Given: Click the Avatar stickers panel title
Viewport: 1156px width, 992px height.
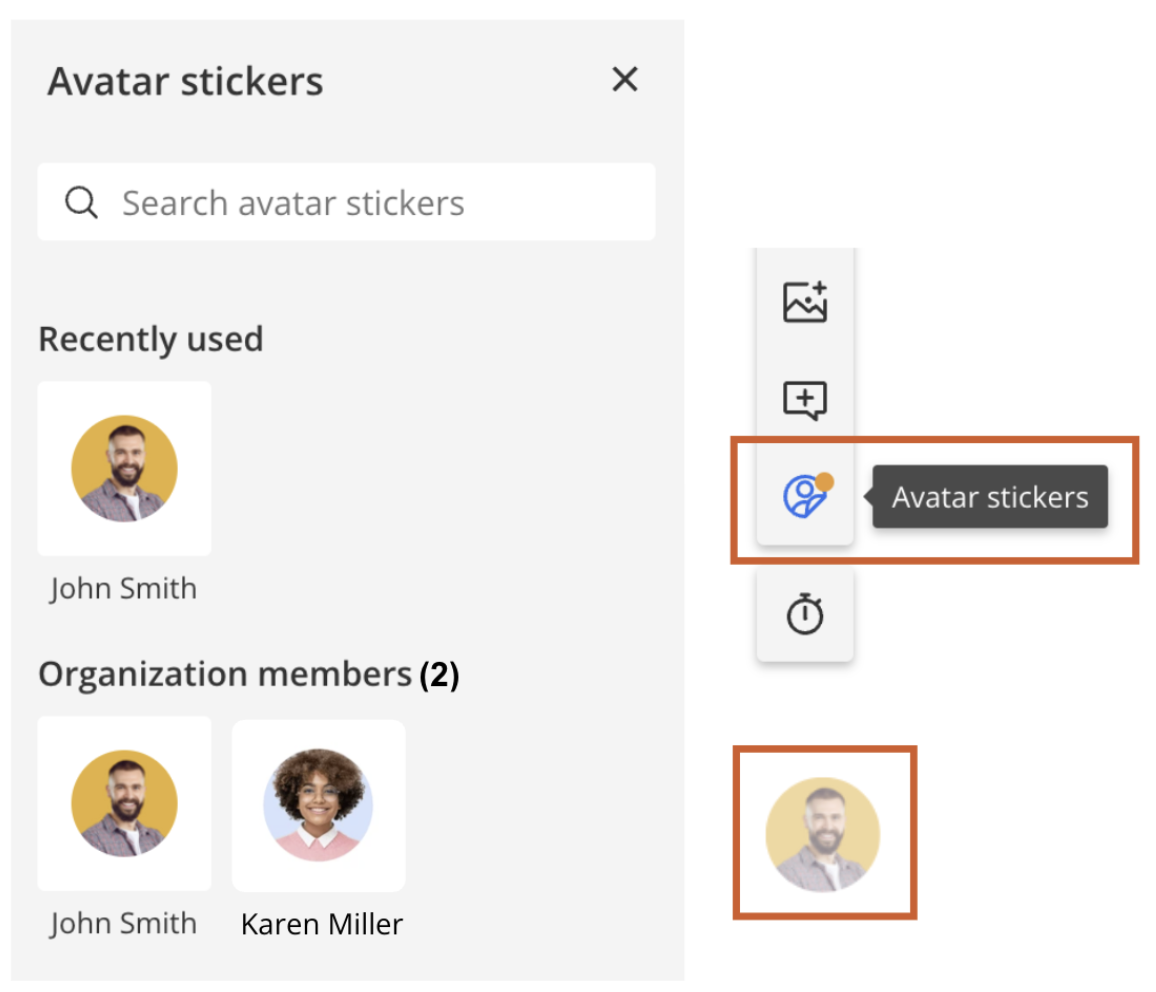Looking at the screenshot, I should 186,81.
